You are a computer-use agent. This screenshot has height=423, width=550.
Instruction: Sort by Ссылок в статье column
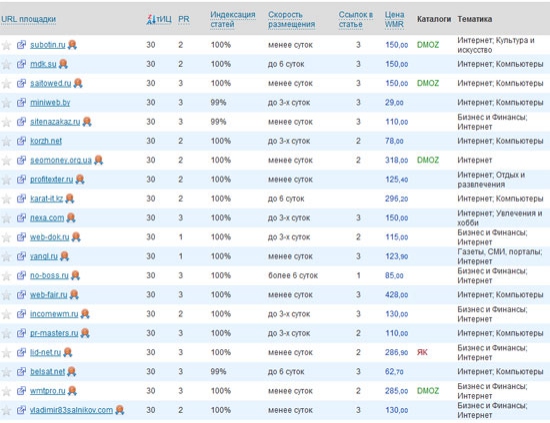[x=356, y=20]
